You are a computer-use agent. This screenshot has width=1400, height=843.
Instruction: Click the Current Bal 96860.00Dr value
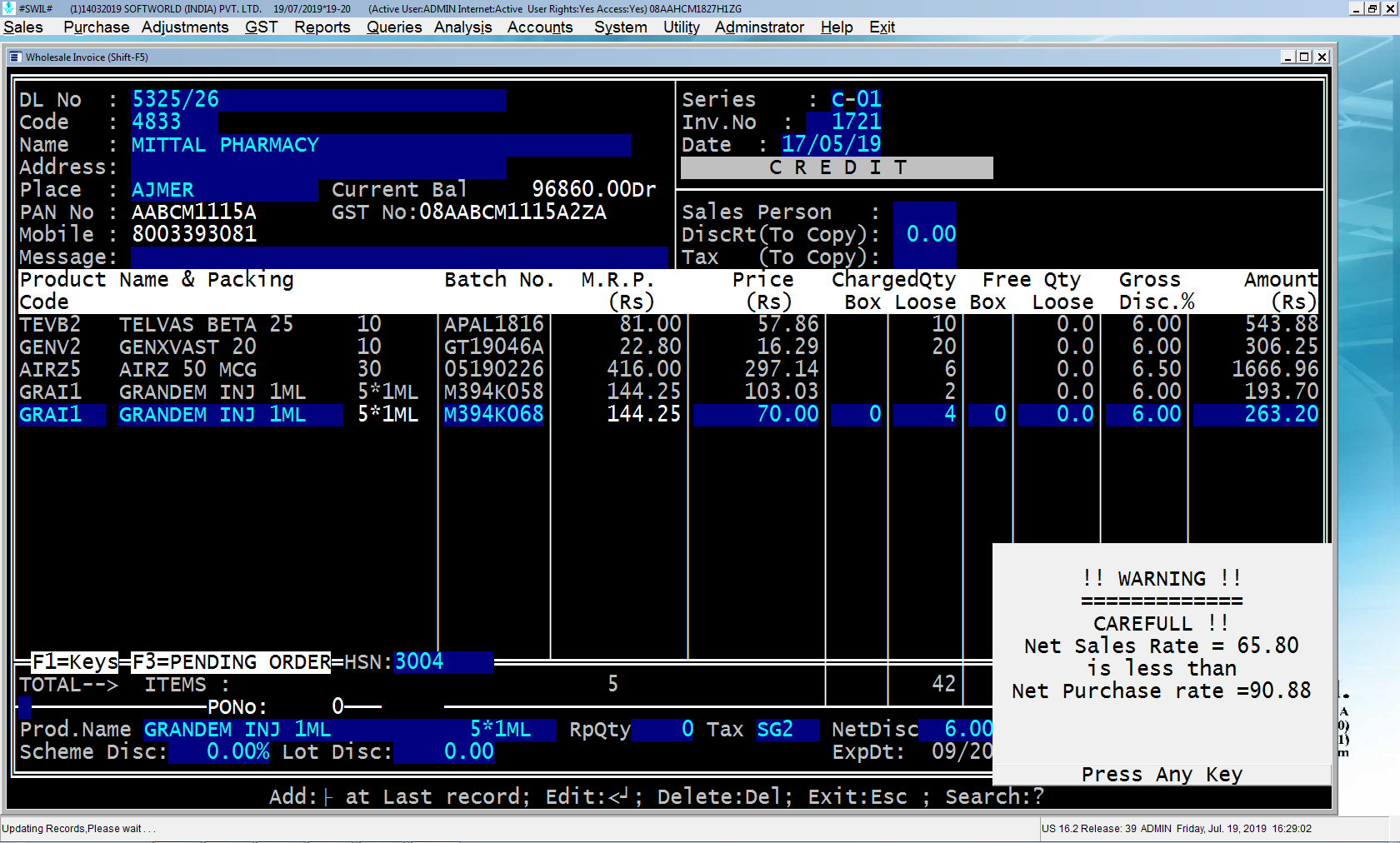[x=594, y=190]
